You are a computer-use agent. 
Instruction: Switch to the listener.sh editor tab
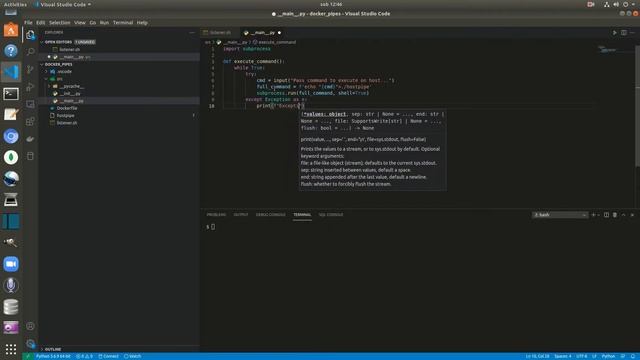[x=220, y=33]
